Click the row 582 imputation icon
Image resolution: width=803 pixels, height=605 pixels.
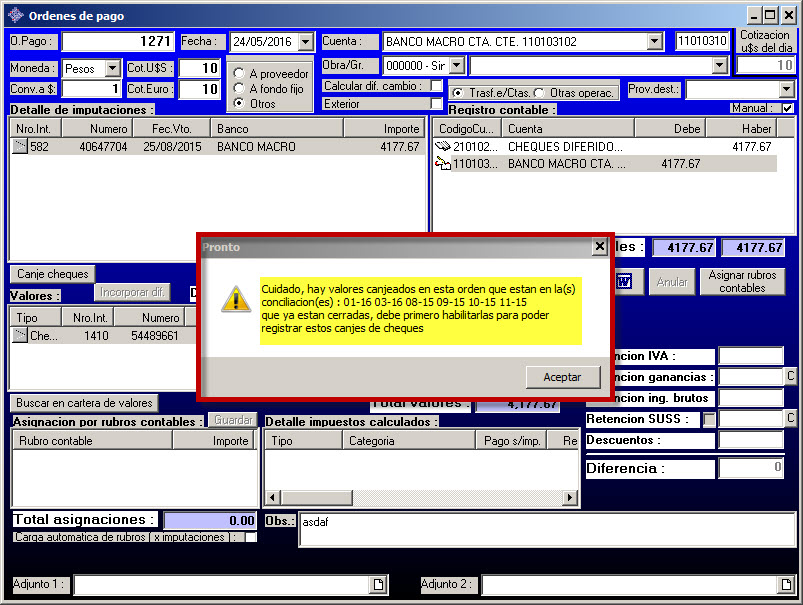[19, 146]
